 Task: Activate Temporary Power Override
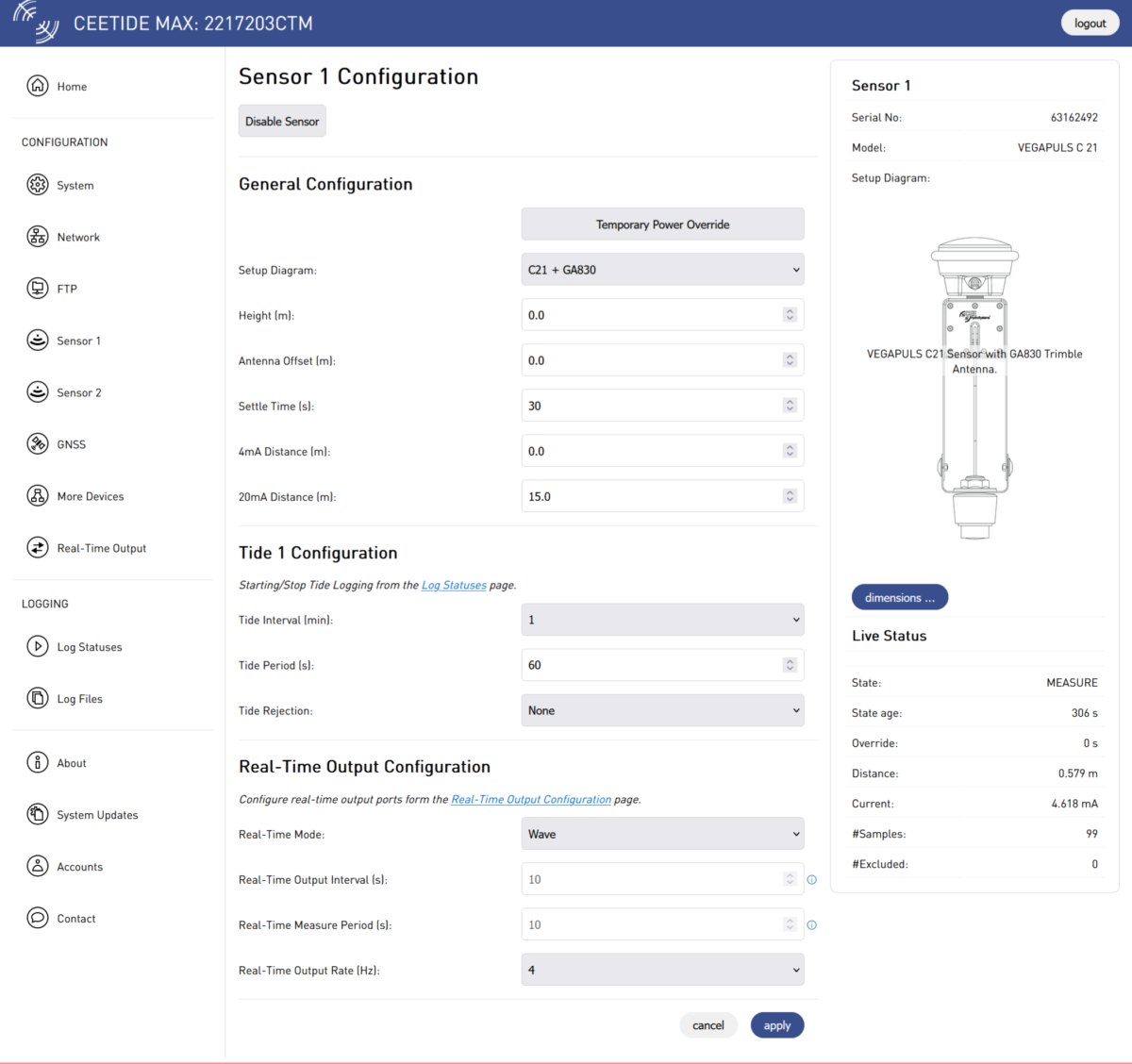pyautogui.click(x=662, y=224)
